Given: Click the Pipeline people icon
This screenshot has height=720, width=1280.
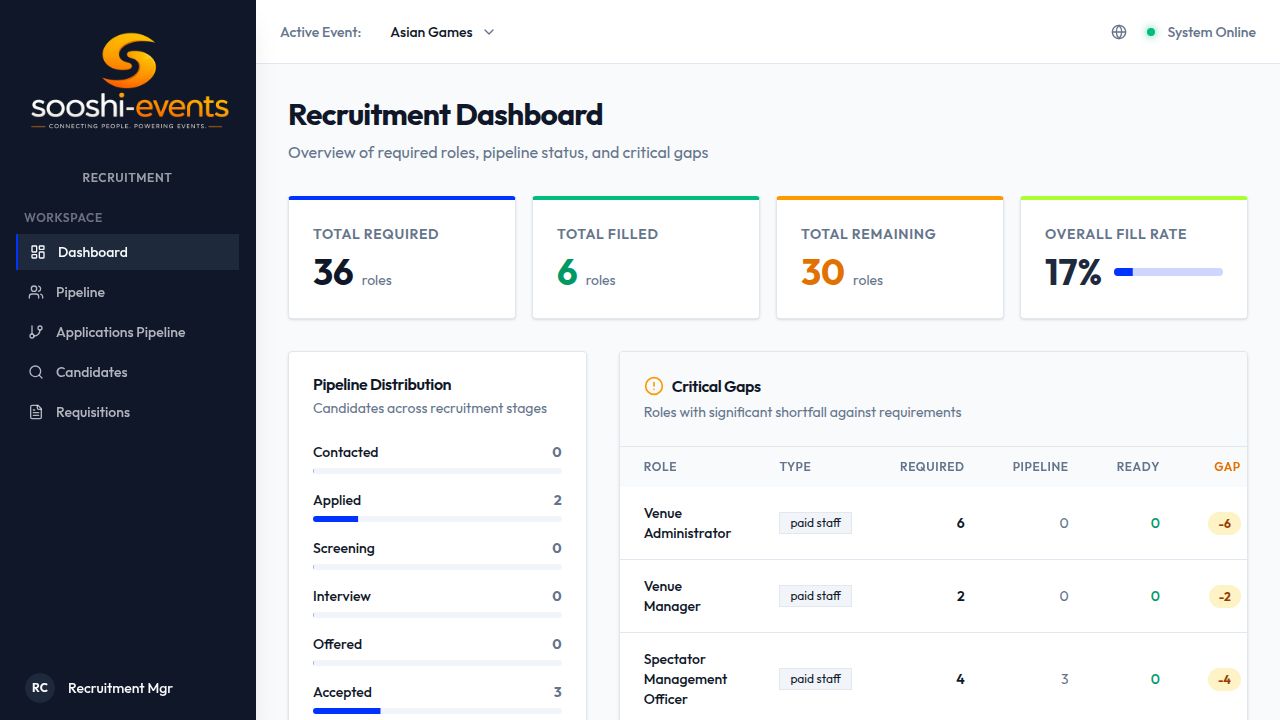Looking at the screenshot, I should pyautogui.click(x=36, y=292).
